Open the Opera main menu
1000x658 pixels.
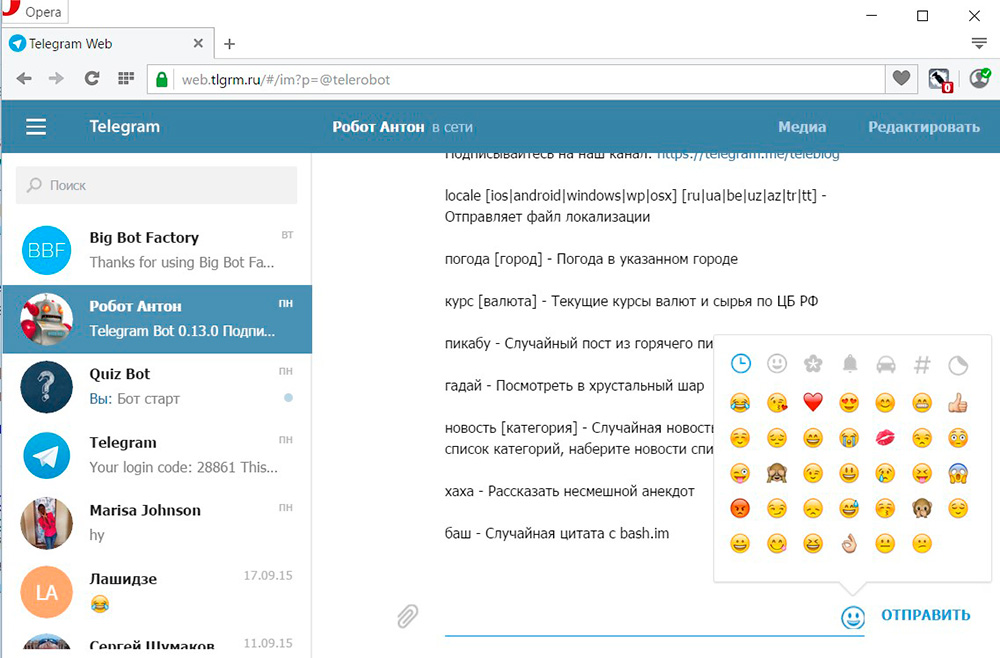(34, 11)
